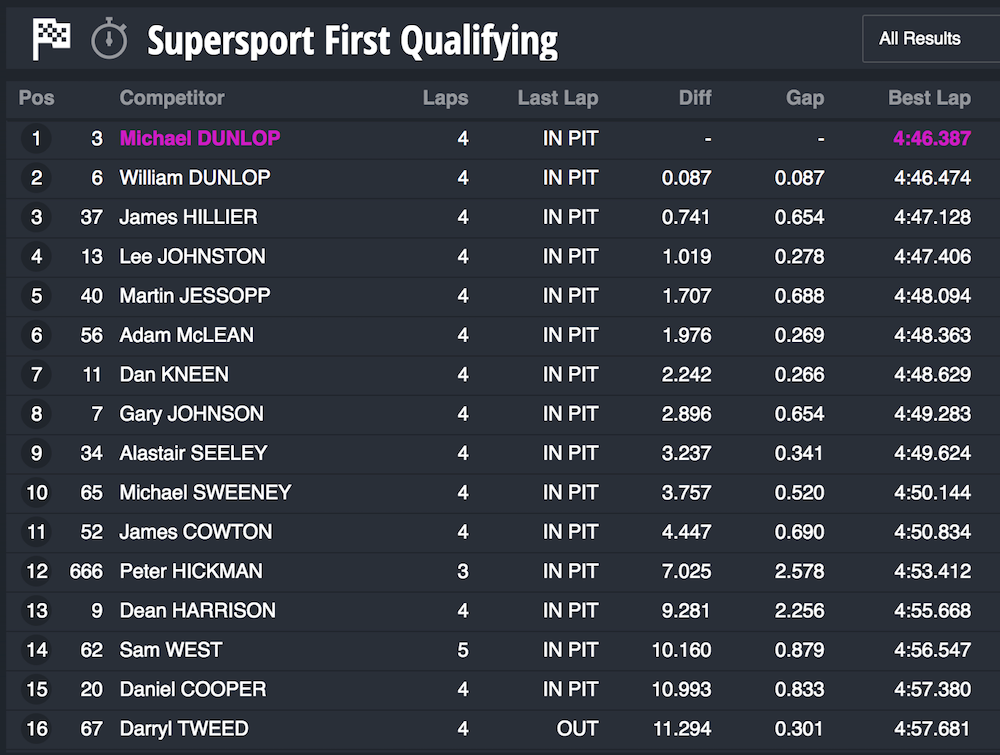1000x755 pixels.
Task: Click the Supersport First Qualifying title
Action: pos(352,41)
